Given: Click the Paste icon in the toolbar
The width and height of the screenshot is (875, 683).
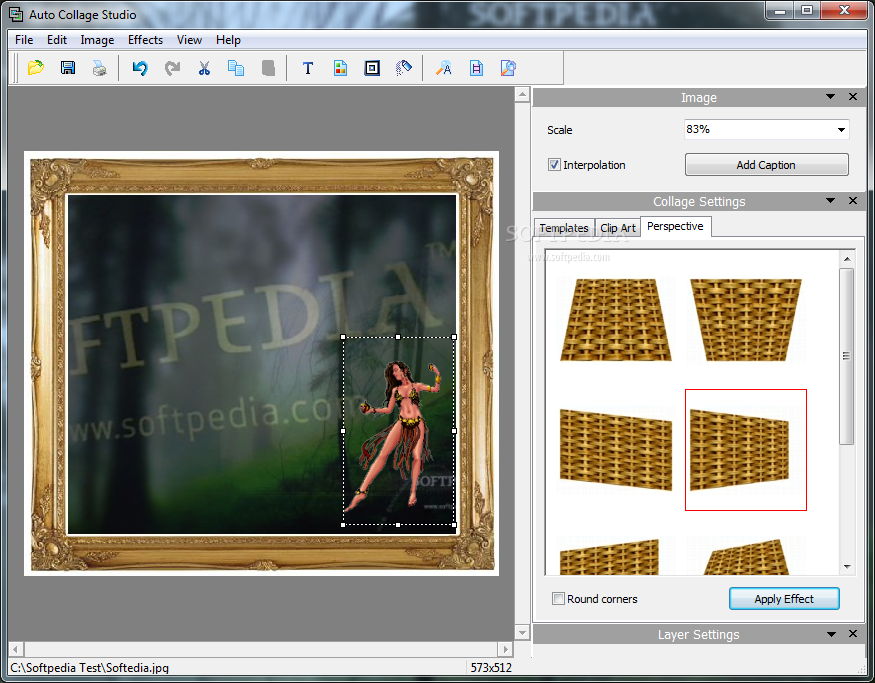Looking at the screenshot, I should coord(268,68).
